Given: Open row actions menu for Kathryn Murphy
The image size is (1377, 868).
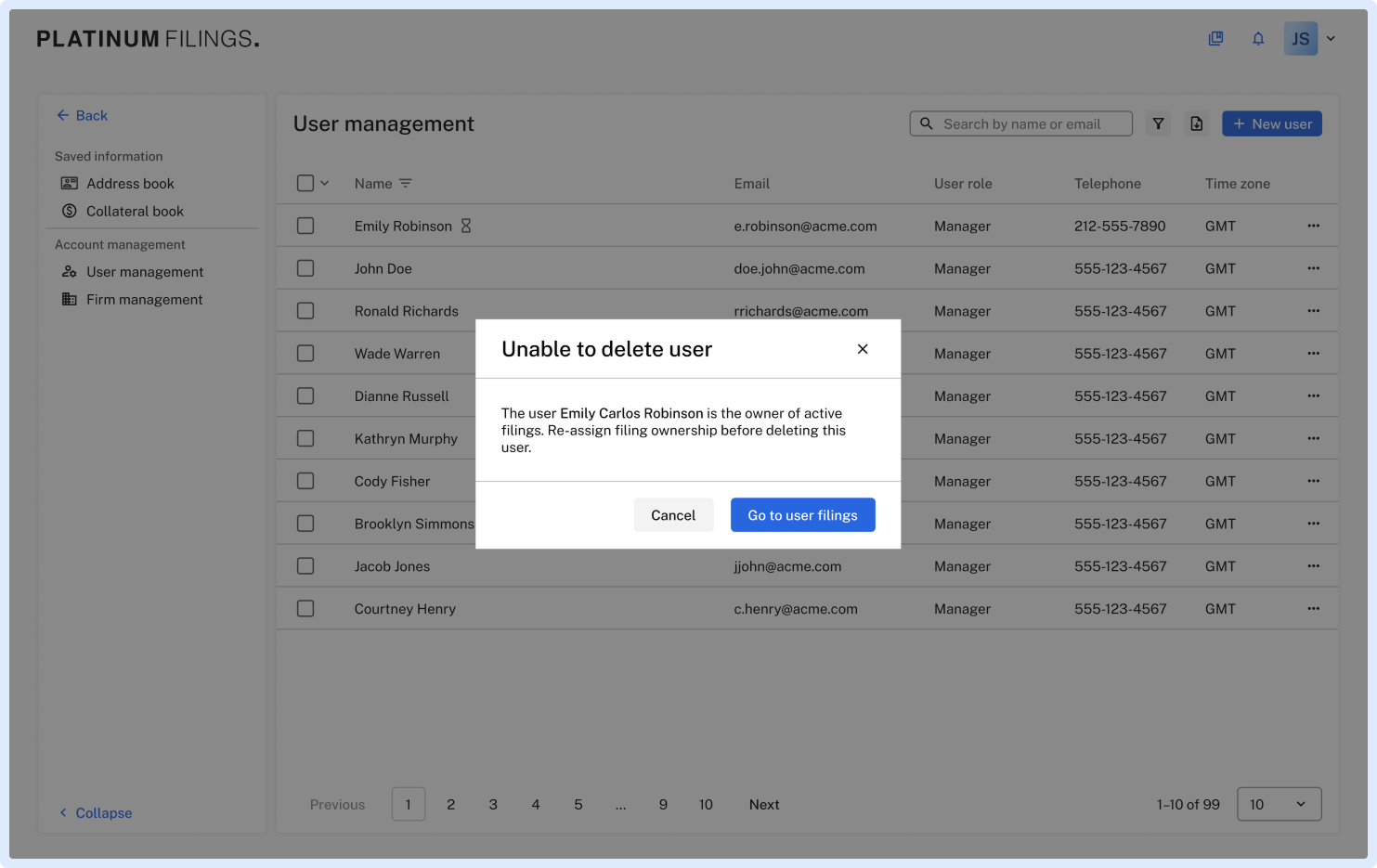Looking at the screenshot, I should 1313,438.
